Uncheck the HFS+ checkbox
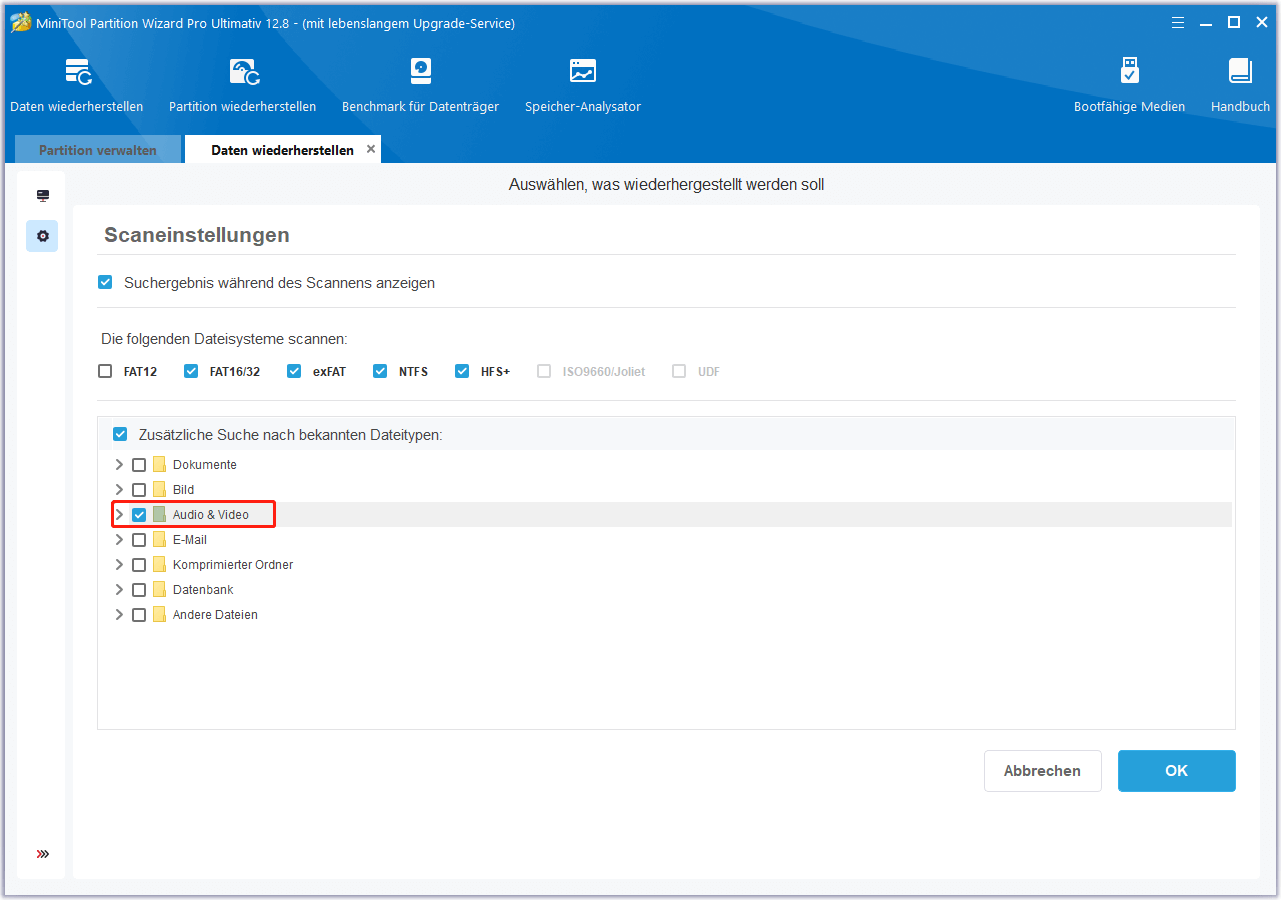 [462, 371]
